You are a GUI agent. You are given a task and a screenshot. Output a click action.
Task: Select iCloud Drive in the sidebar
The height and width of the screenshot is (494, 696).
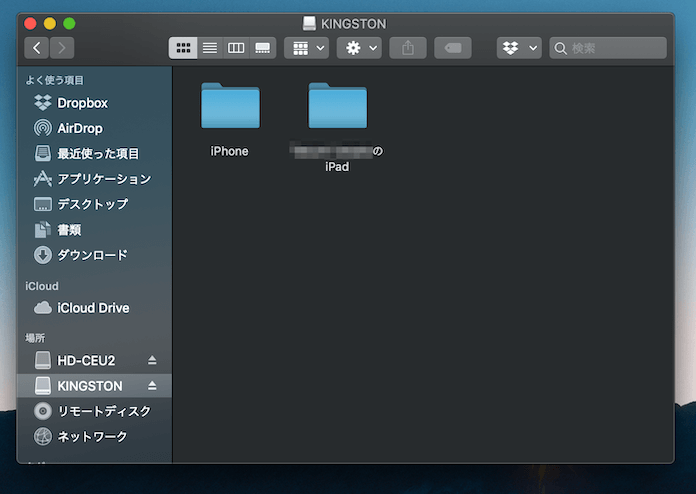click(x=94, y=308)
